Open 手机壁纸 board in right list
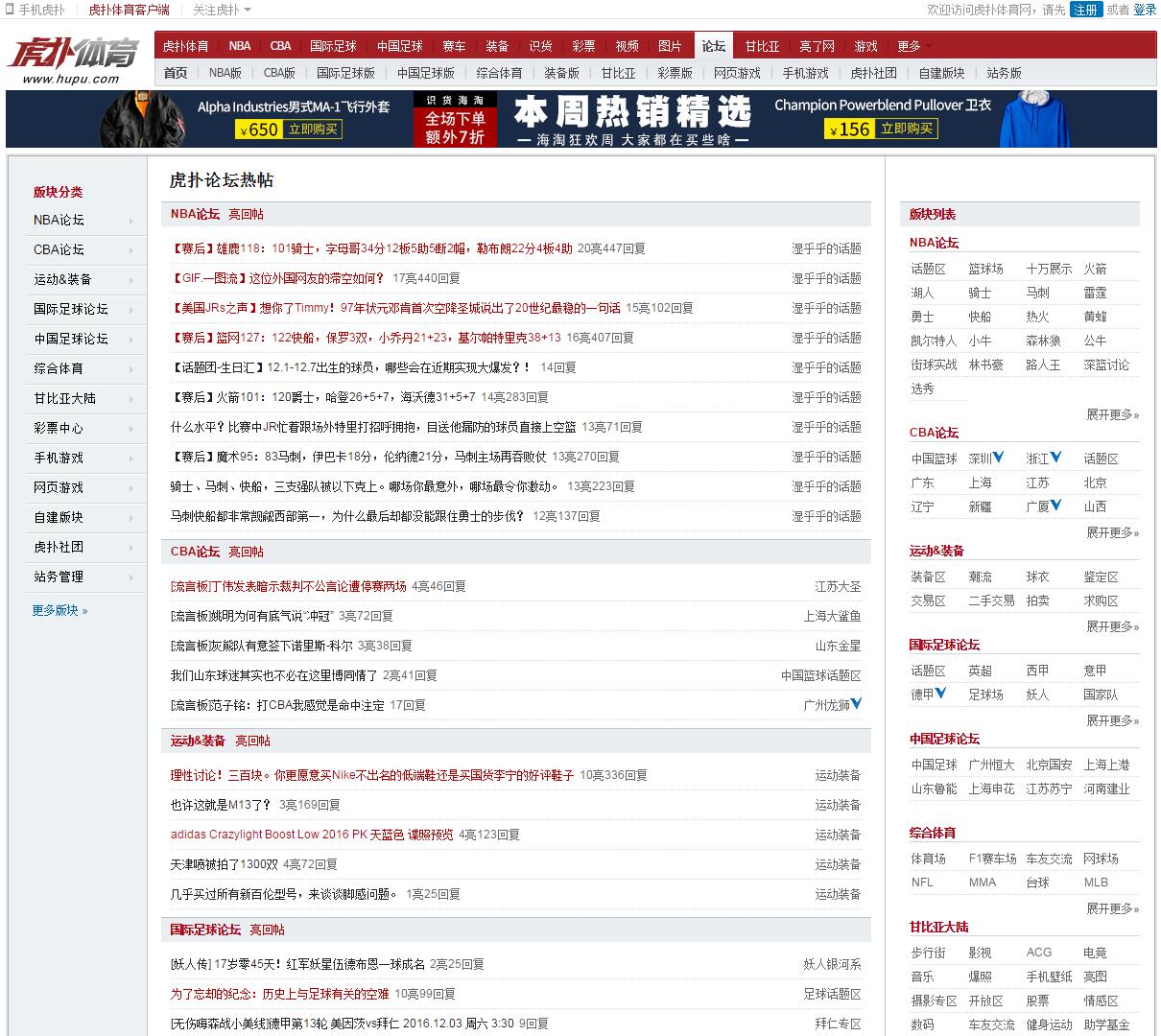The height and width of the screenshot is (1036, 1161). pos(1049,977)
